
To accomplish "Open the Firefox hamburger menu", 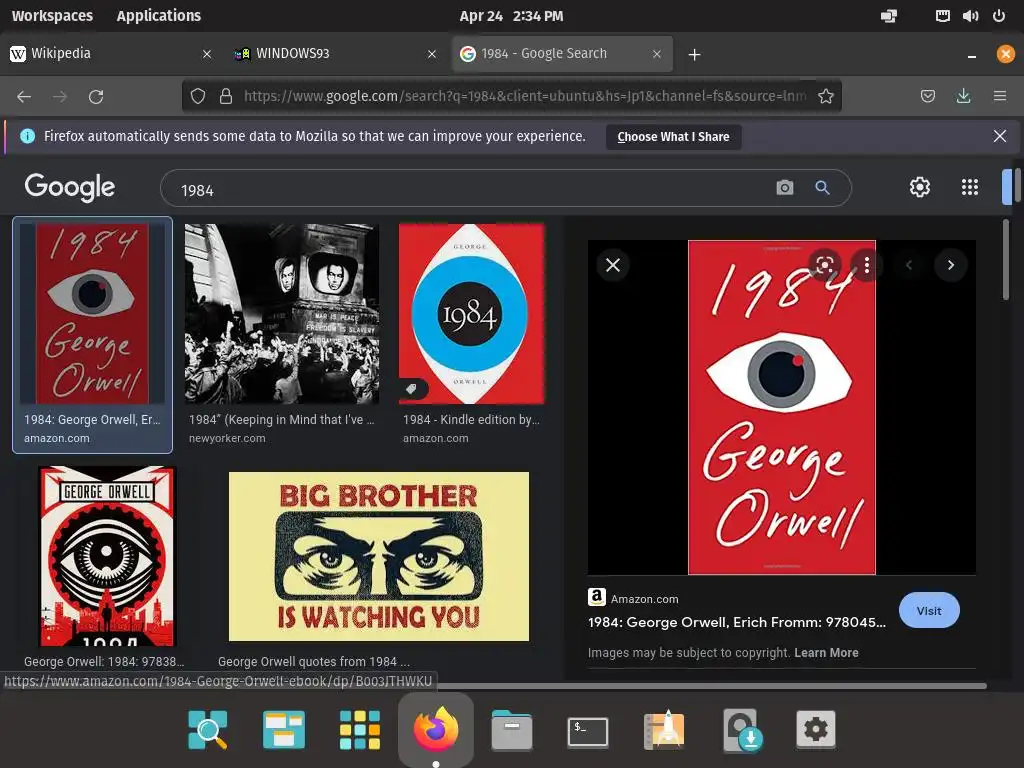I will click(x=1000, y=97).
